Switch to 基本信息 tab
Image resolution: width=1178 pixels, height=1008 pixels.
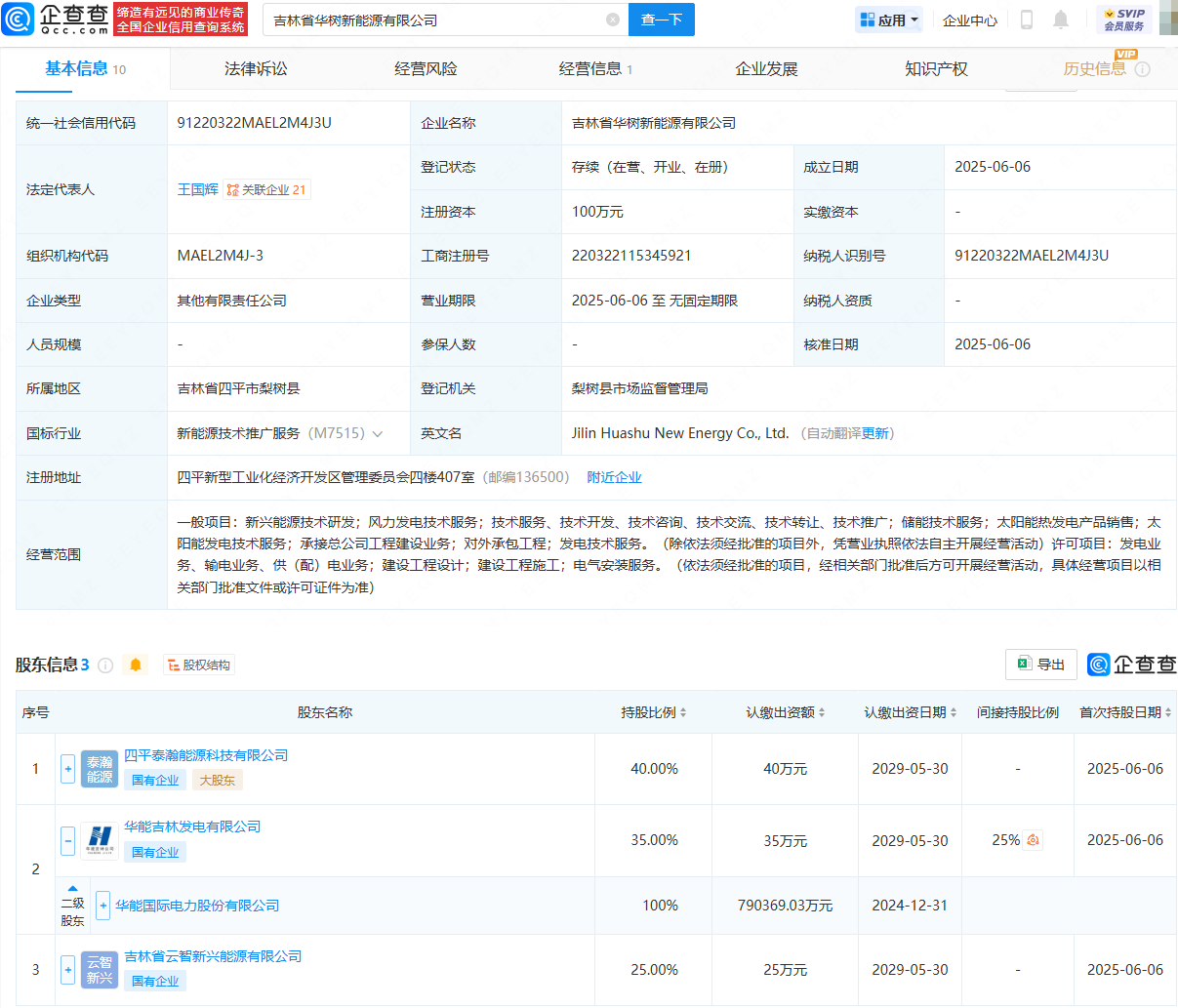point(85,68)
